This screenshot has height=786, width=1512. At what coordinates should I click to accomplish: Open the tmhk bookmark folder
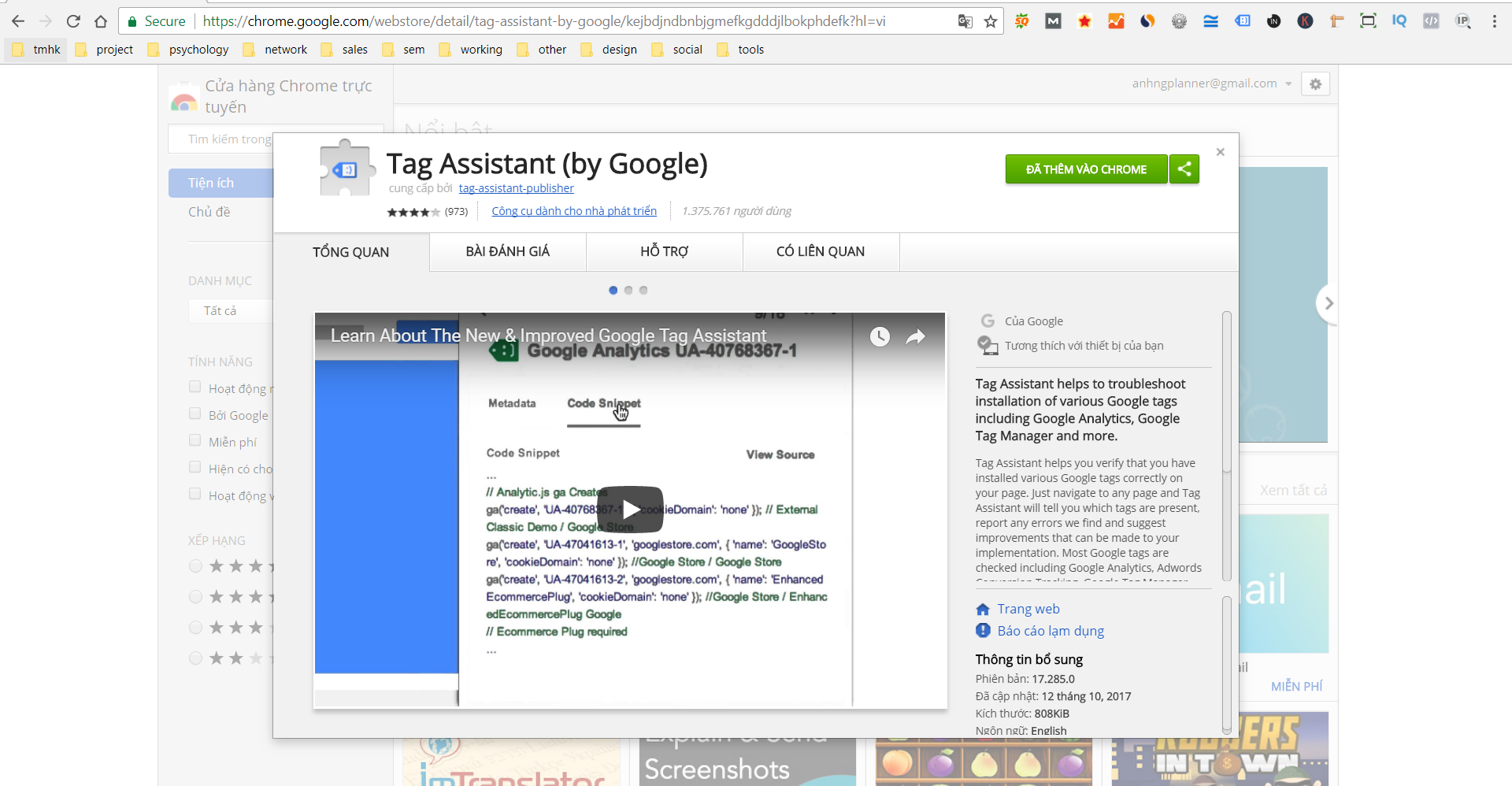pos(36,50)
